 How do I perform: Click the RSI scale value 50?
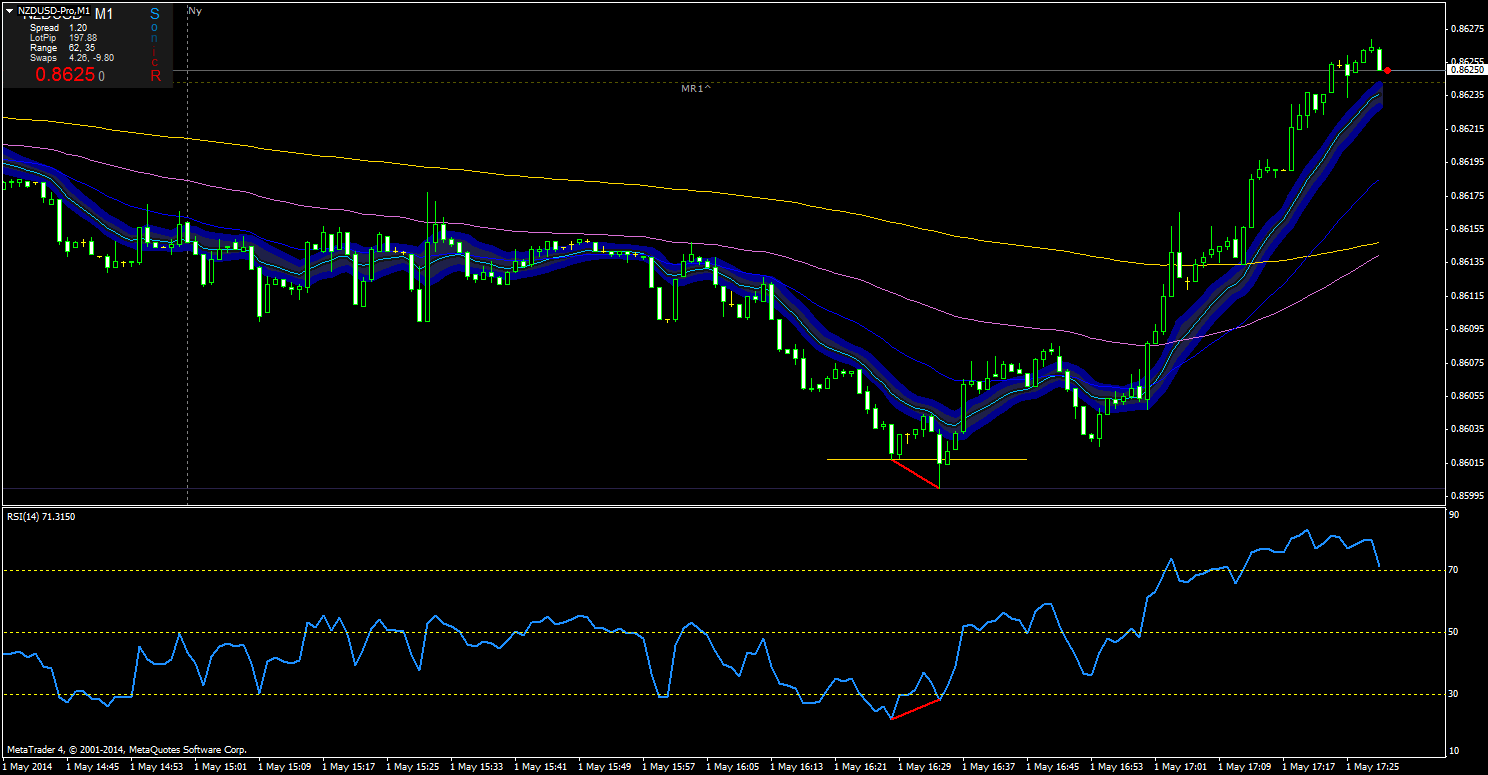click(x=1455, y=632)
